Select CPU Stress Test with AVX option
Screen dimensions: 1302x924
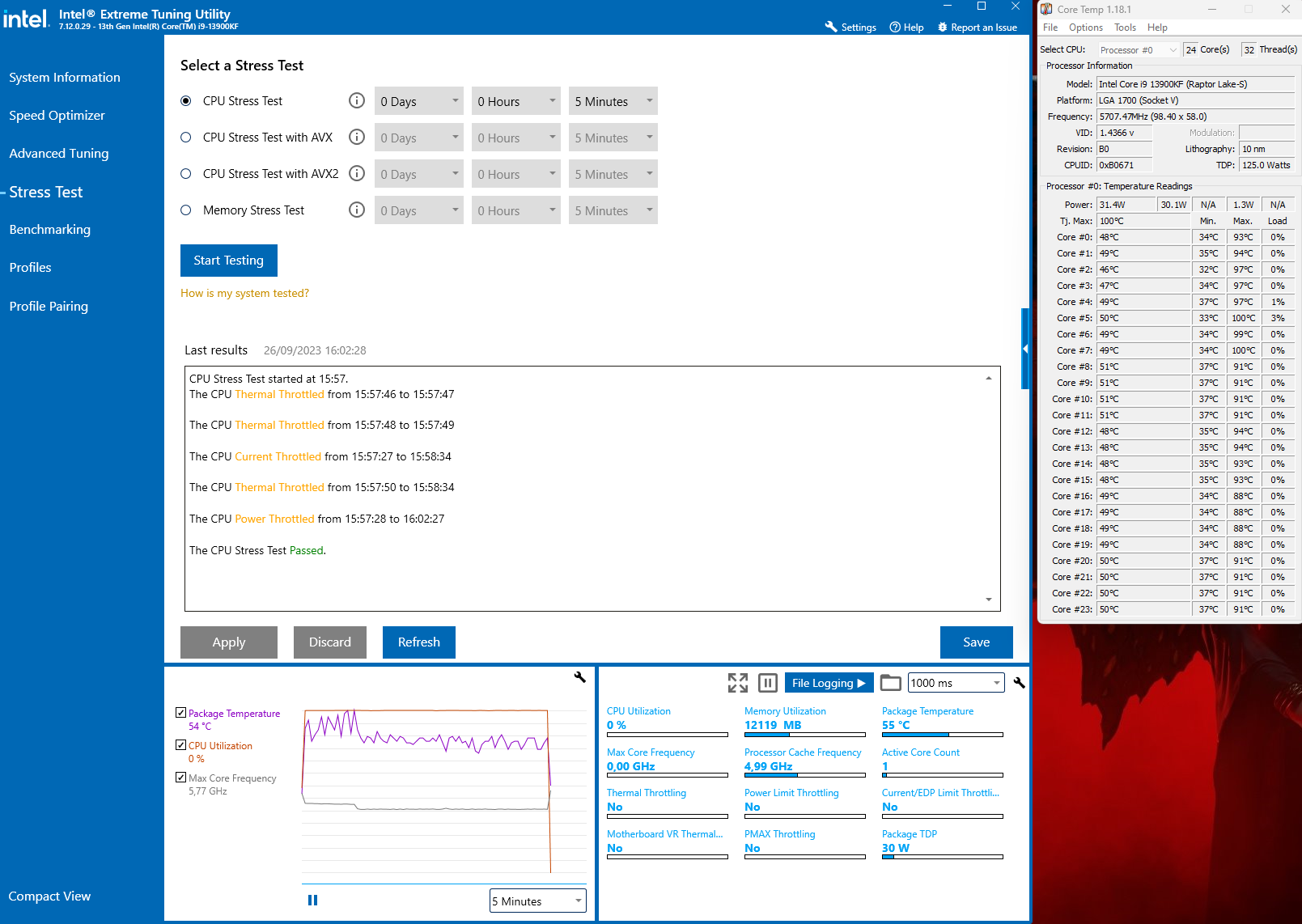point(186,138)
